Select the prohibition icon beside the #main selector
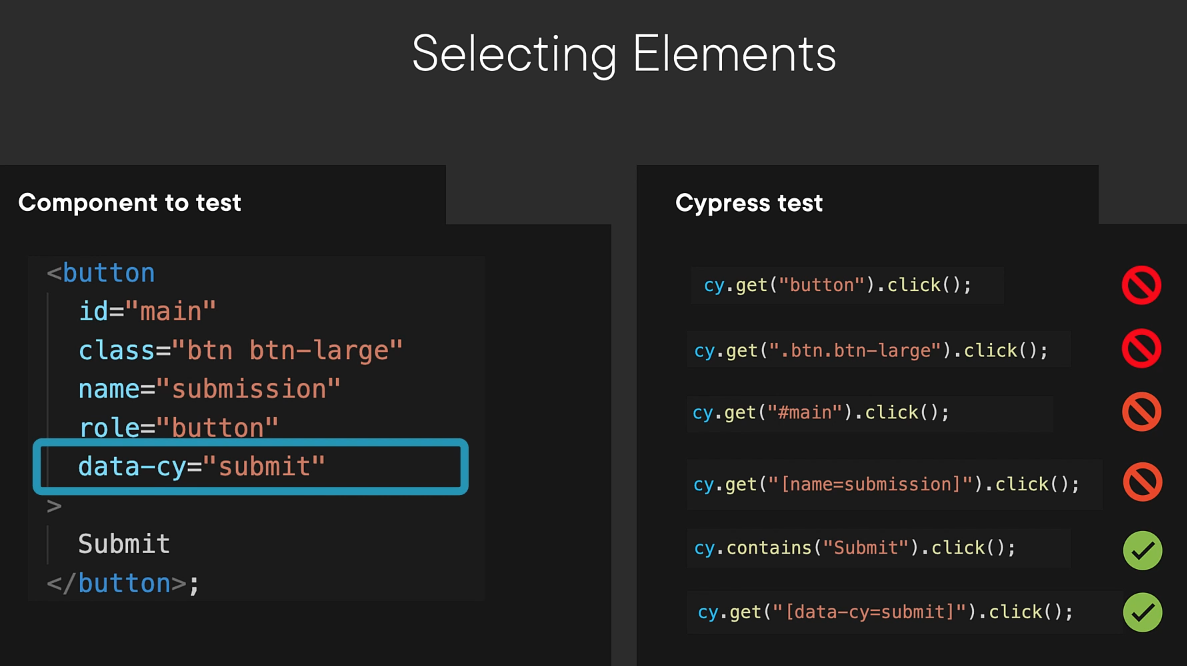Screen dimensions: 1187x666 (x=1141, y=411)
